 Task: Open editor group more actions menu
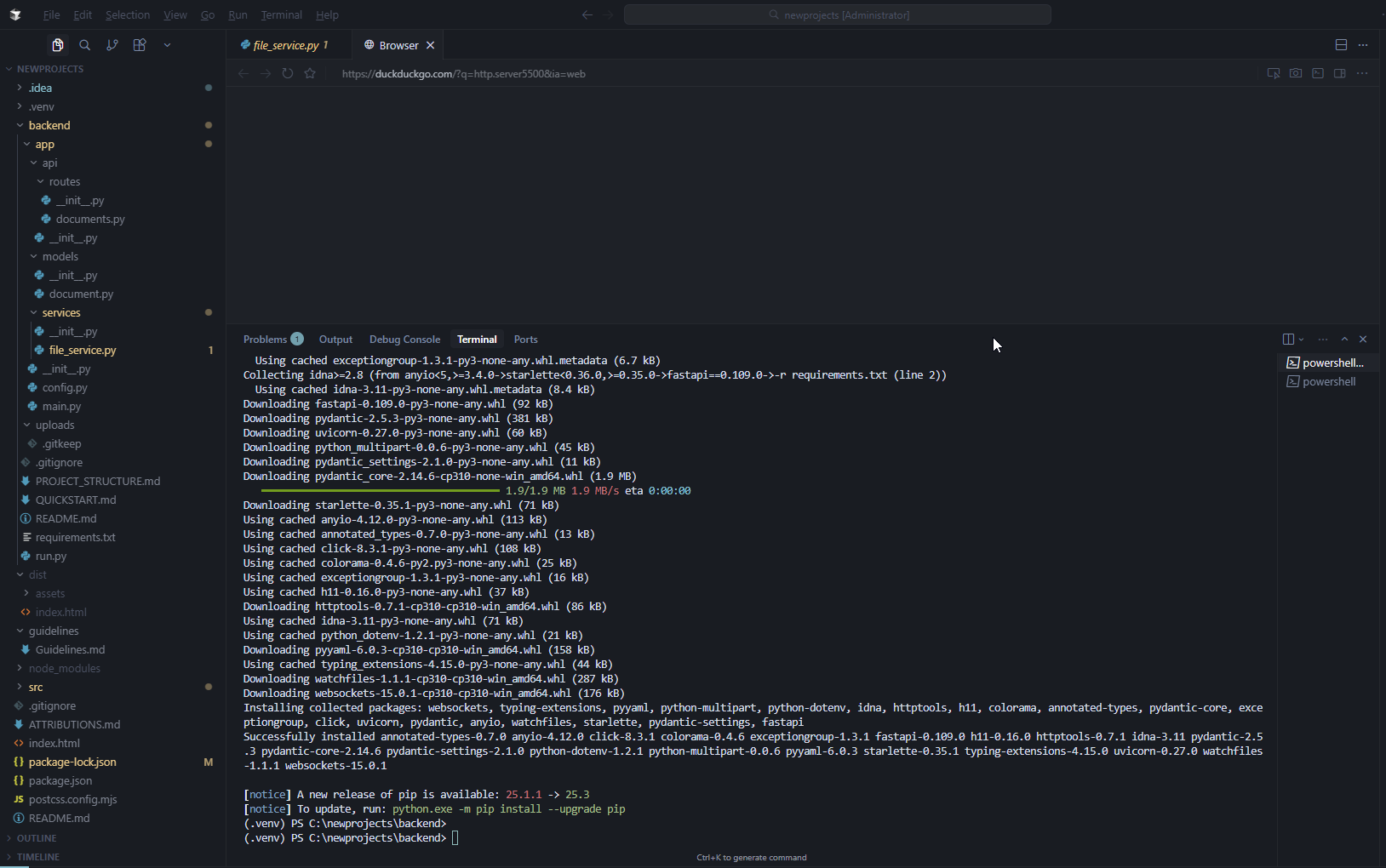pos(1363,45)
